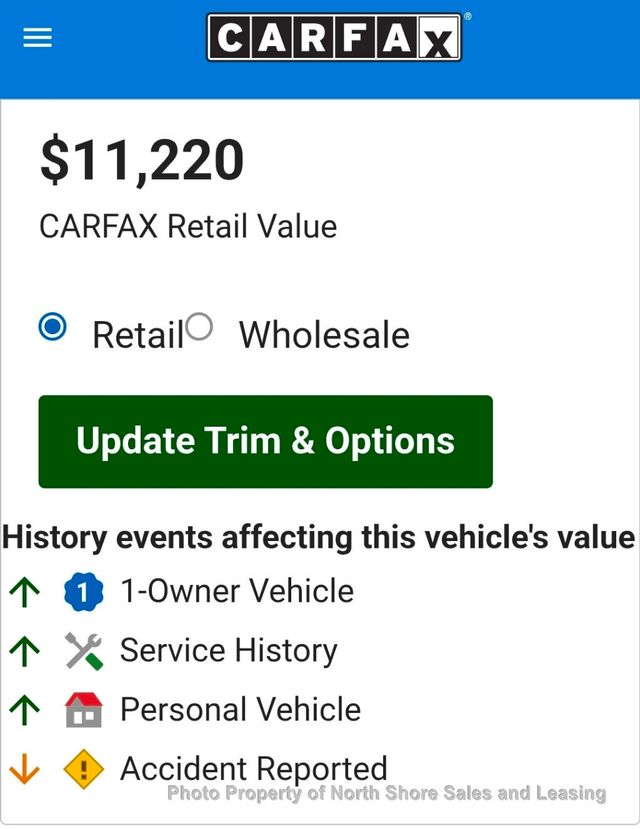This screenshot has height=829, width=640.
Task: Click the blue 1-Owner badge icon
Action: pos(84,593)
